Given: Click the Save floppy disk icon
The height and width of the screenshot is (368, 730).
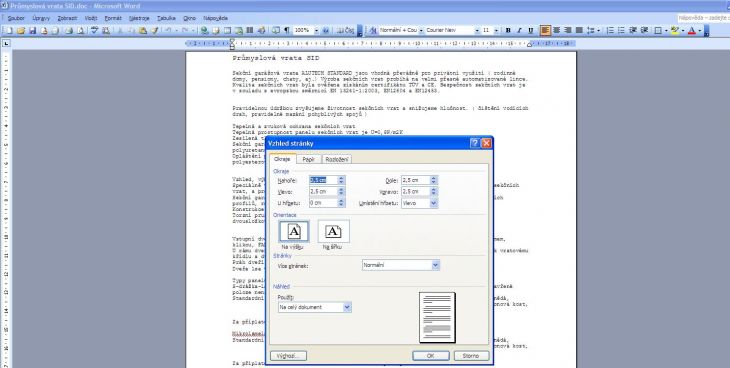Looking at the screenshot, I should click(x=33, y=31).
